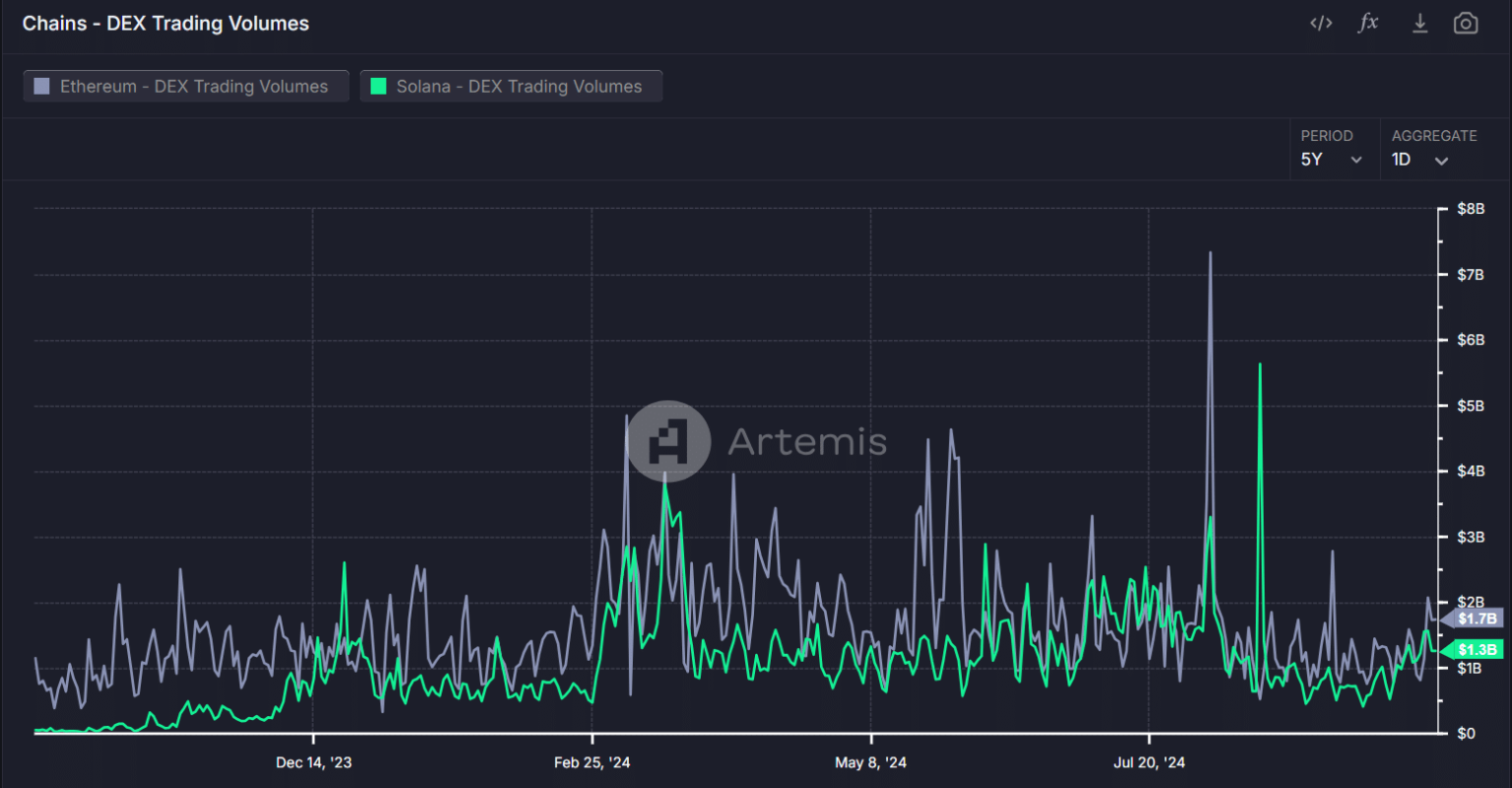Click the Feb 25, '24 axis label

[592, 762]
